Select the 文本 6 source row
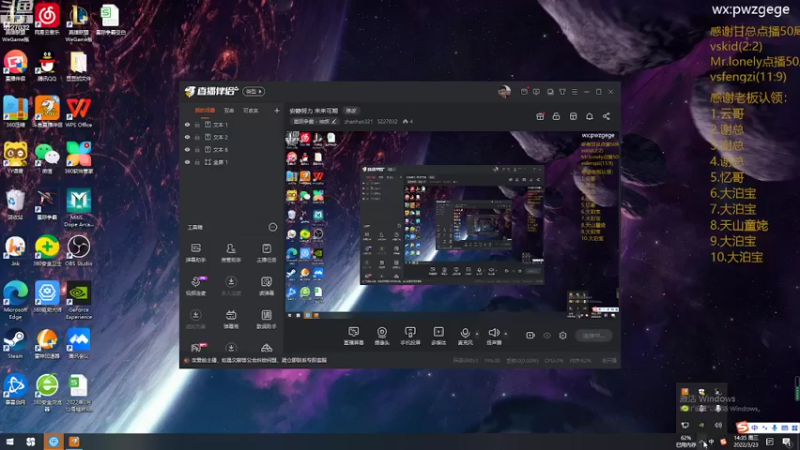Screen dimensions: 800x450 tap(232, 149)
